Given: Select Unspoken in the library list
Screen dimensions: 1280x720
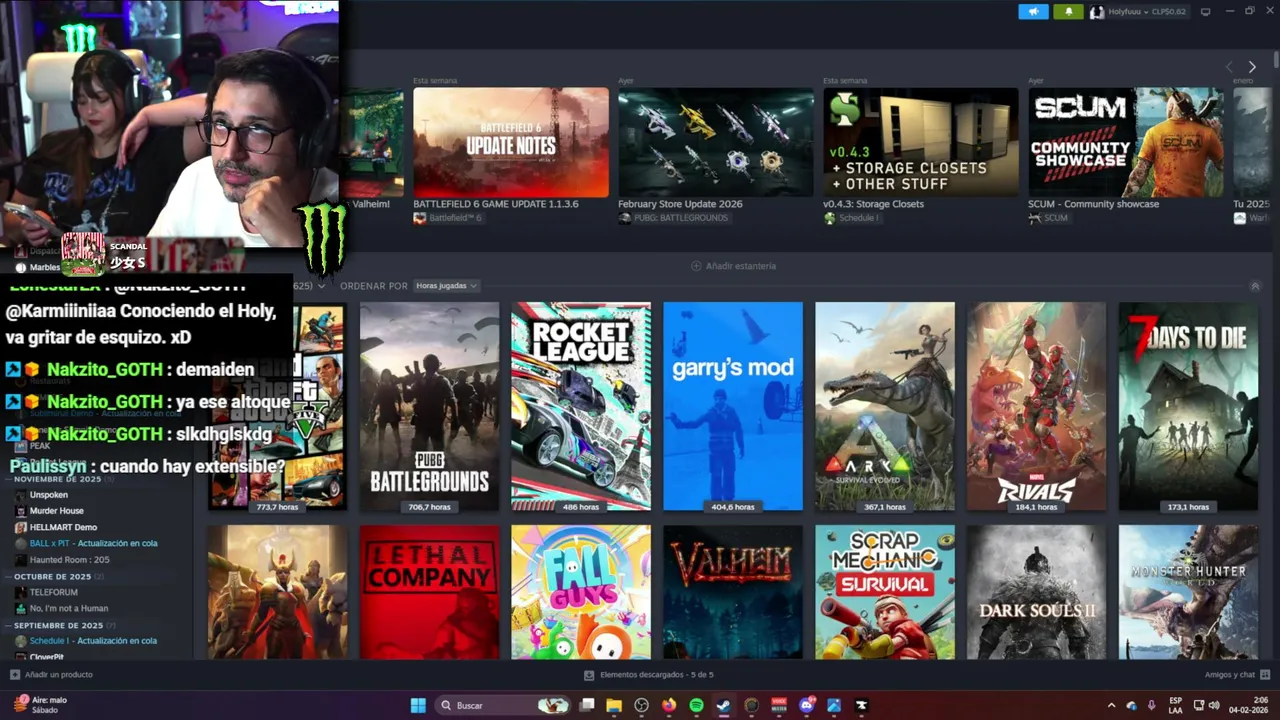Looking at the screenshot, I should 49,495.
